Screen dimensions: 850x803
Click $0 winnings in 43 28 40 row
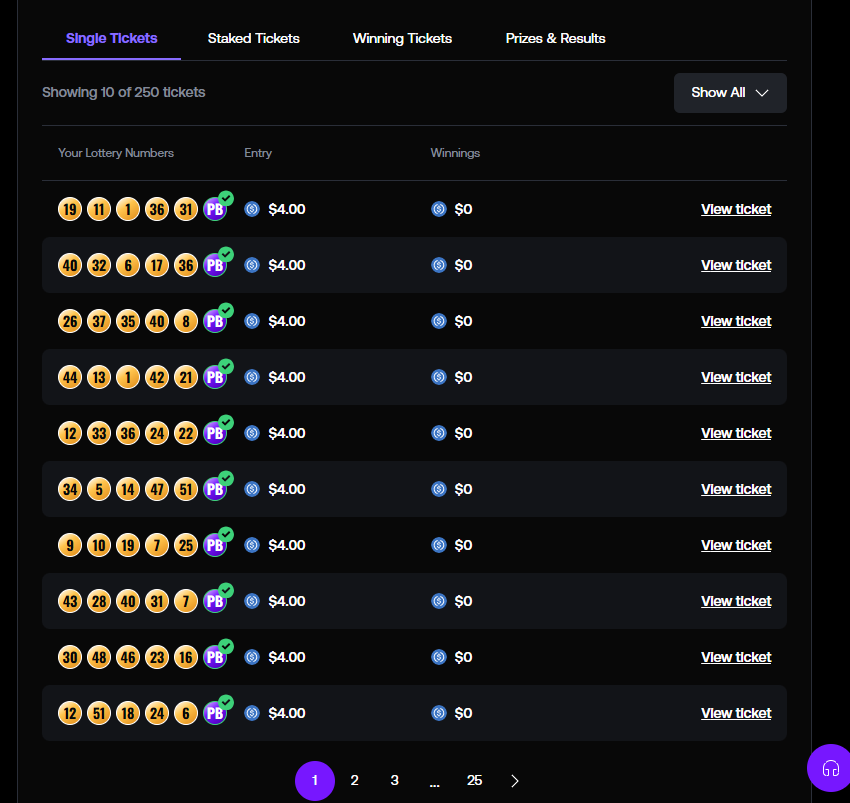point(463,601)
